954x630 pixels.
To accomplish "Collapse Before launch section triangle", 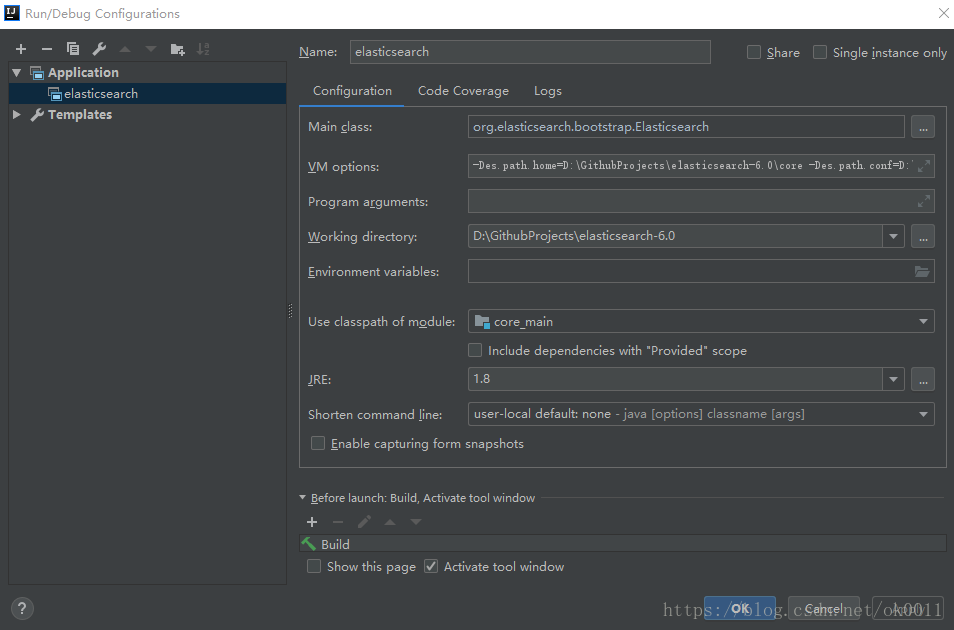I will [302, 497].
